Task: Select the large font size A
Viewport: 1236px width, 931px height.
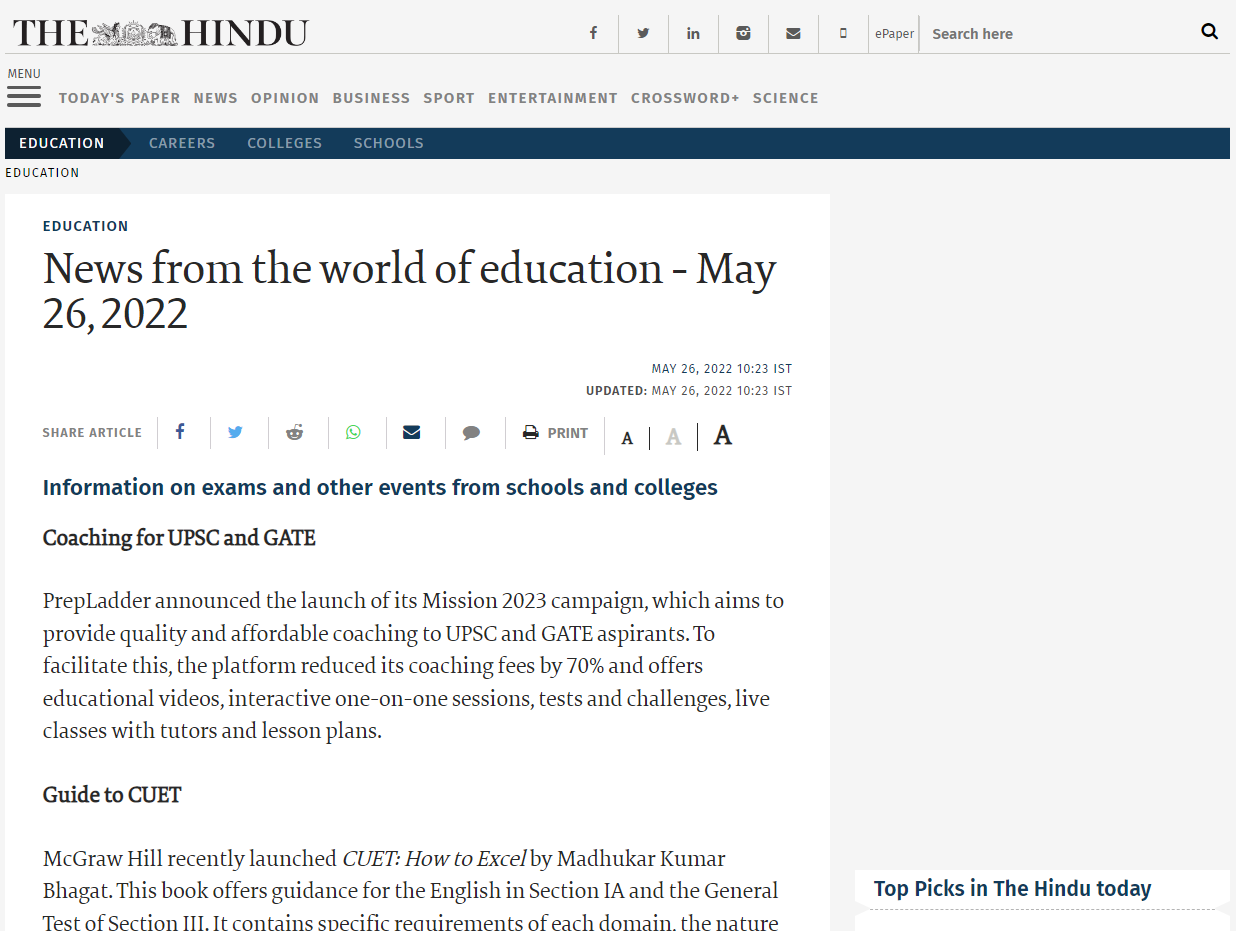Action: [x=723, y=435]
